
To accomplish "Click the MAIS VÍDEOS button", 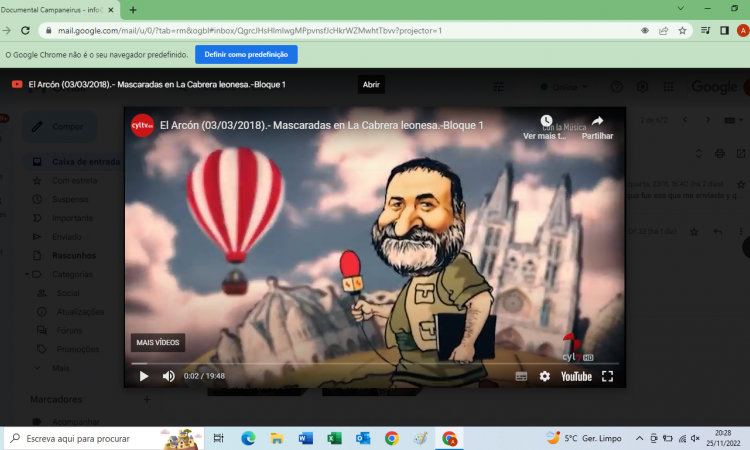I will (x=157, y=343).
